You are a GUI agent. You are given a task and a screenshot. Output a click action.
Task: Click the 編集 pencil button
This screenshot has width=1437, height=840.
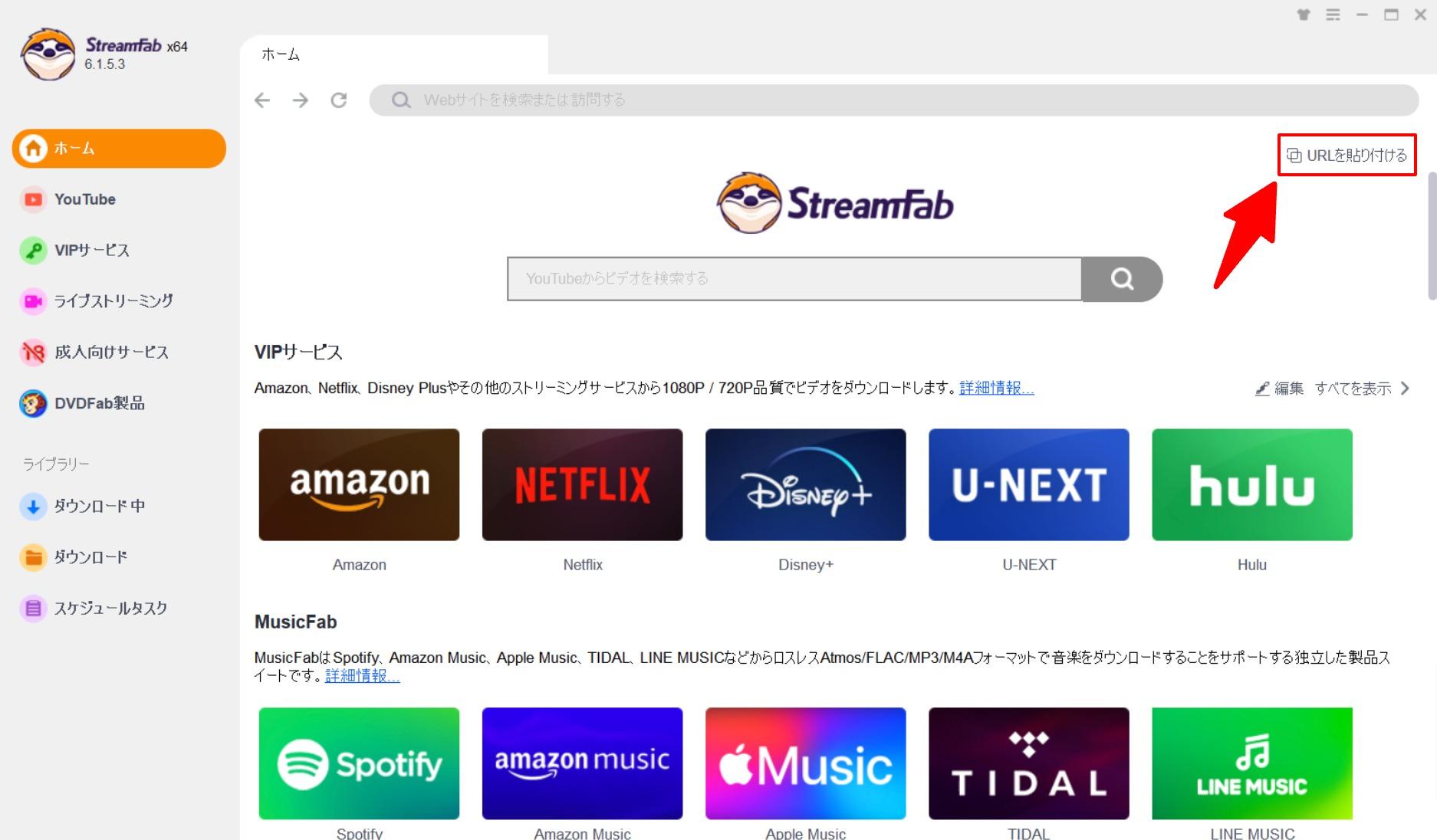click(1279, 389)
